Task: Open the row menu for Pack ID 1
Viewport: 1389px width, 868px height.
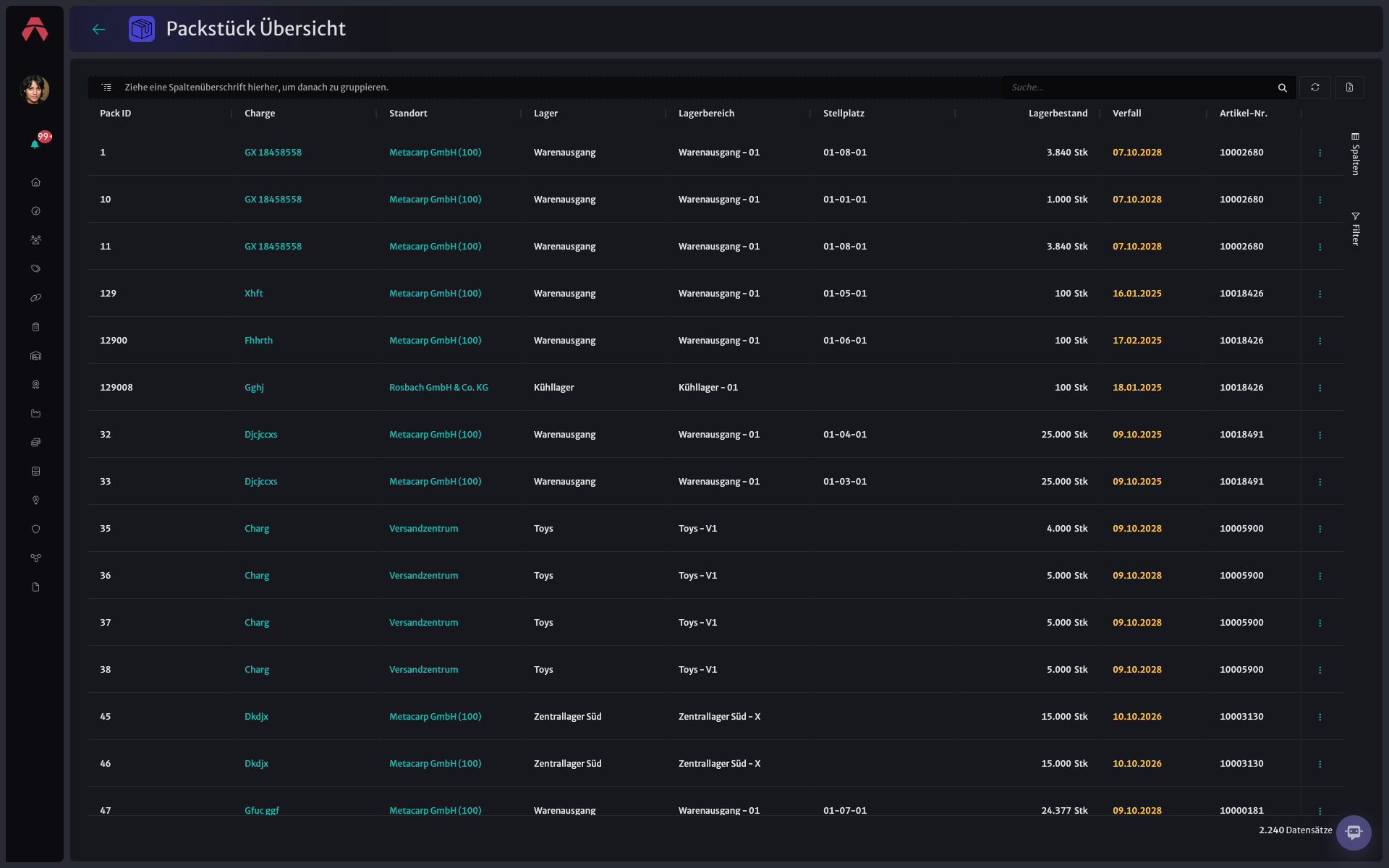Action: click(x=1320, y=153)
